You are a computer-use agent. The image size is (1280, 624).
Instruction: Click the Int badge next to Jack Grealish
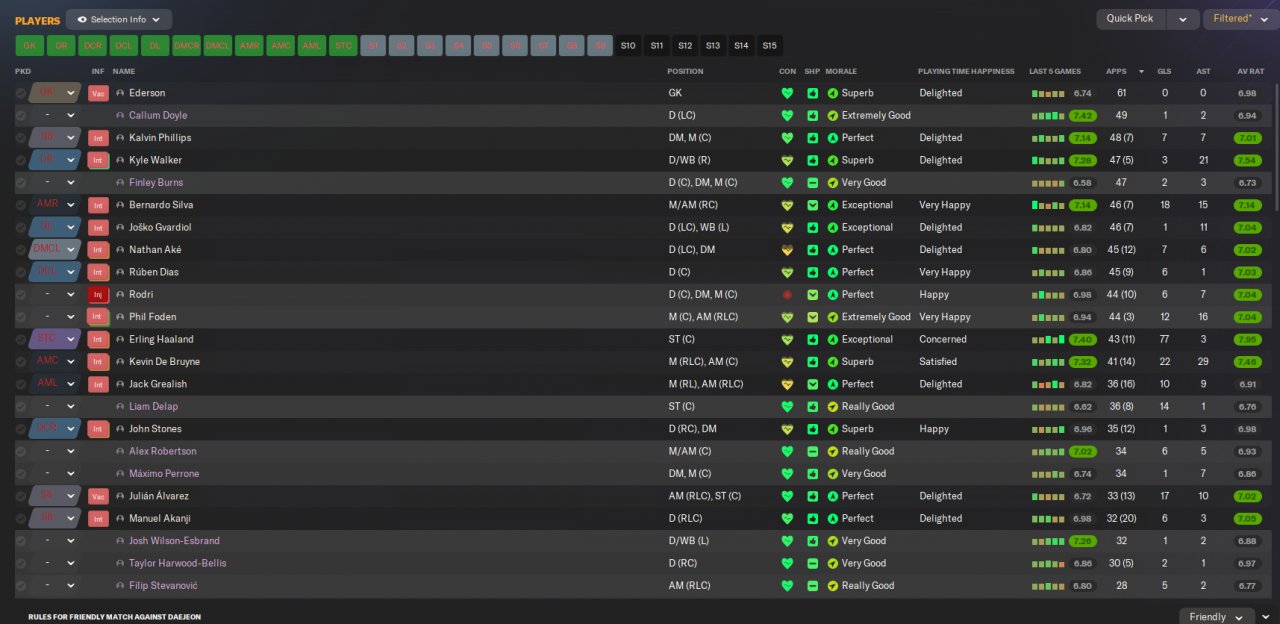(98, 384)
